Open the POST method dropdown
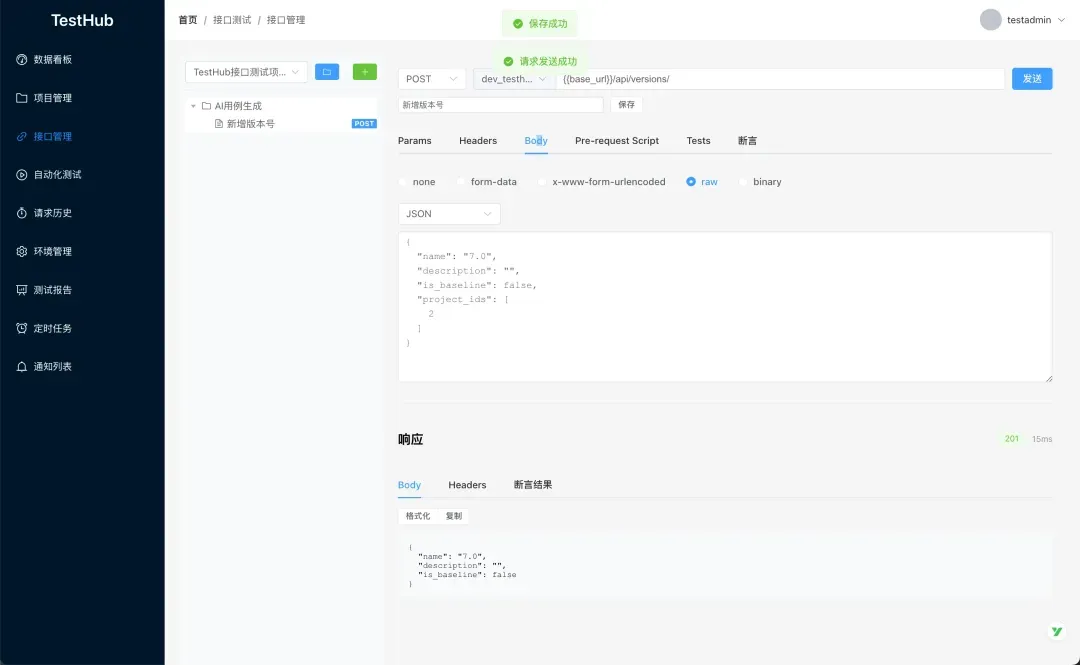This screenshot has width=1080, height=665. (x=431, y=78)
